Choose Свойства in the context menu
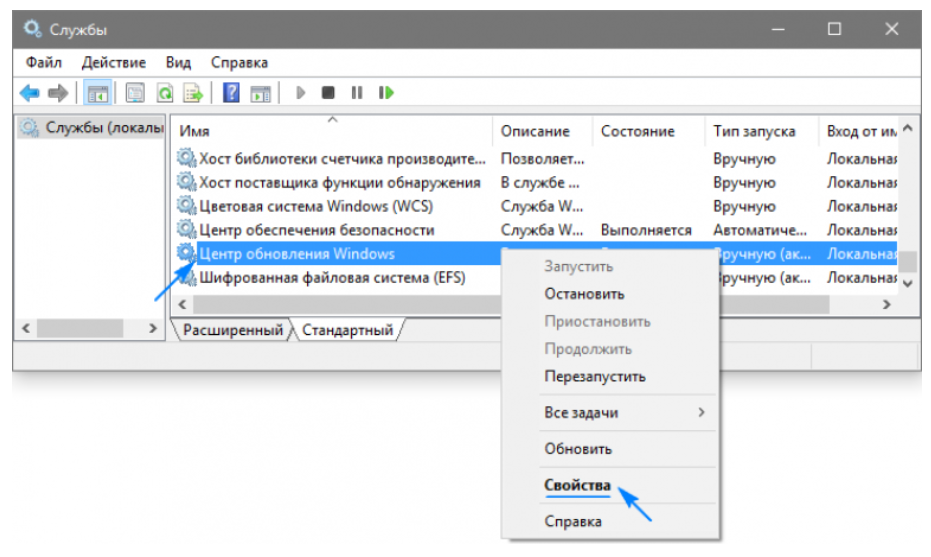 pos(577,485)
